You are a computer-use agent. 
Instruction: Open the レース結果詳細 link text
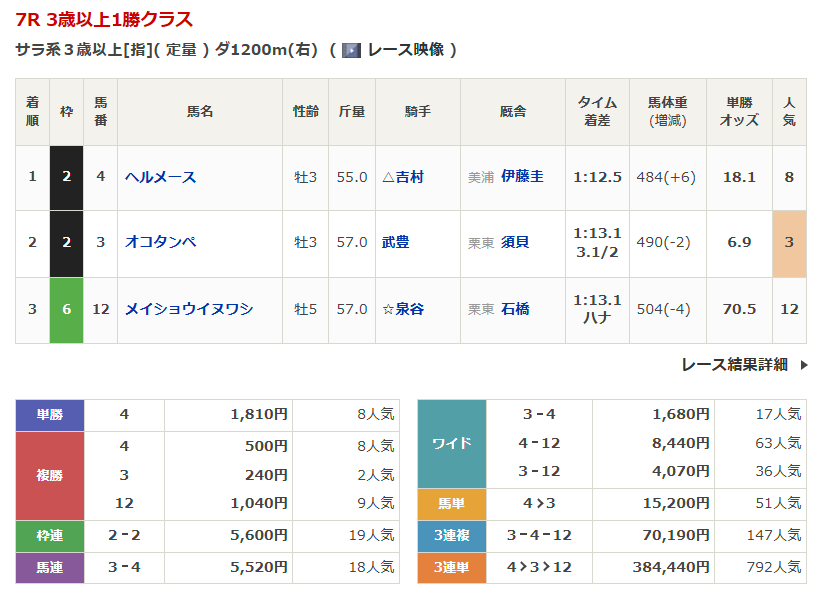tap(734, 365)
